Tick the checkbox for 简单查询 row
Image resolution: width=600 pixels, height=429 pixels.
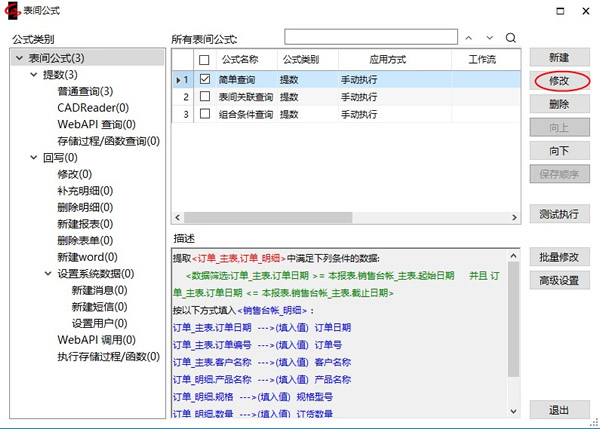coord(205,79)
